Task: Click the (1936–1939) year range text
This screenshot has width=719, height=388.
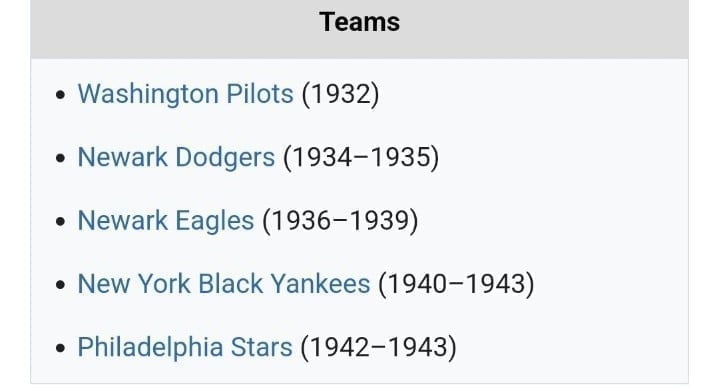Action: 340,221
